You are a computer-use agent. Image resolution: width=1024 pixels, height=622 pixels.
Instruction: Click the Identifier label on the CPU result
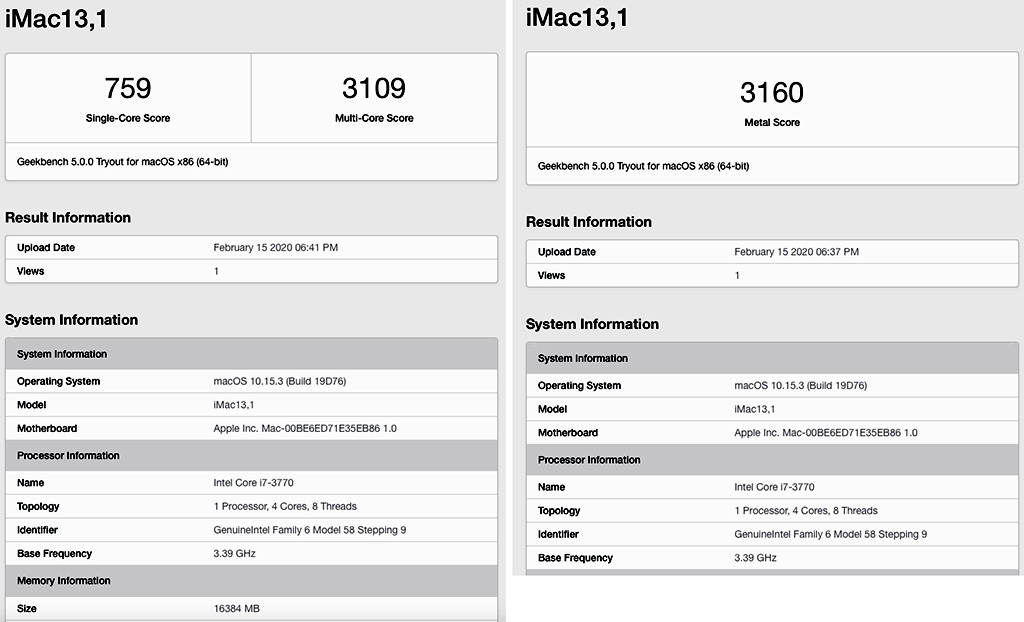tap(37, 530)
